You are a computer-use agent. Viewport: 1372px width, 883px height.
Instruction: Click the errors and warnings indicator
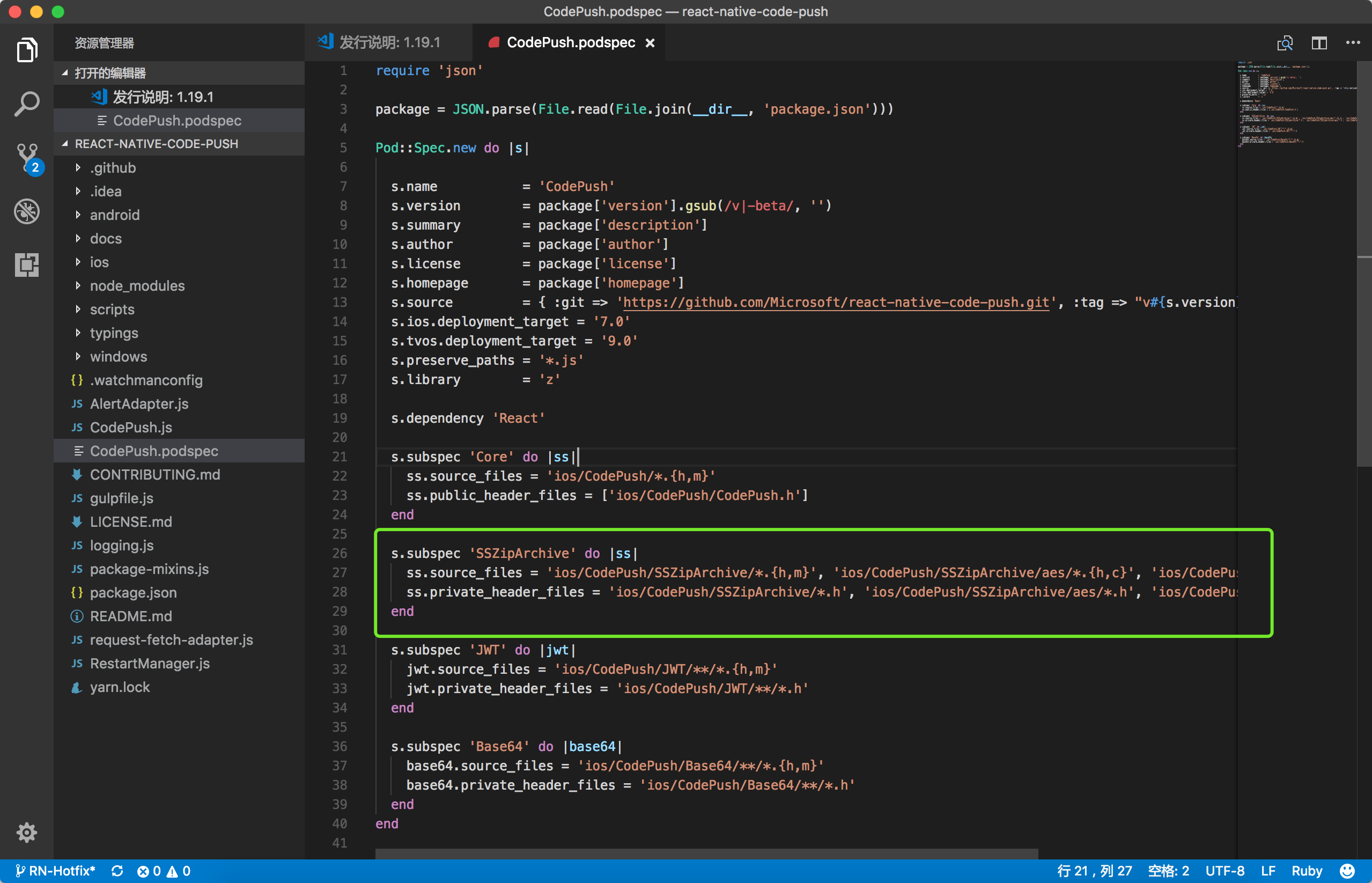point(164,870)
